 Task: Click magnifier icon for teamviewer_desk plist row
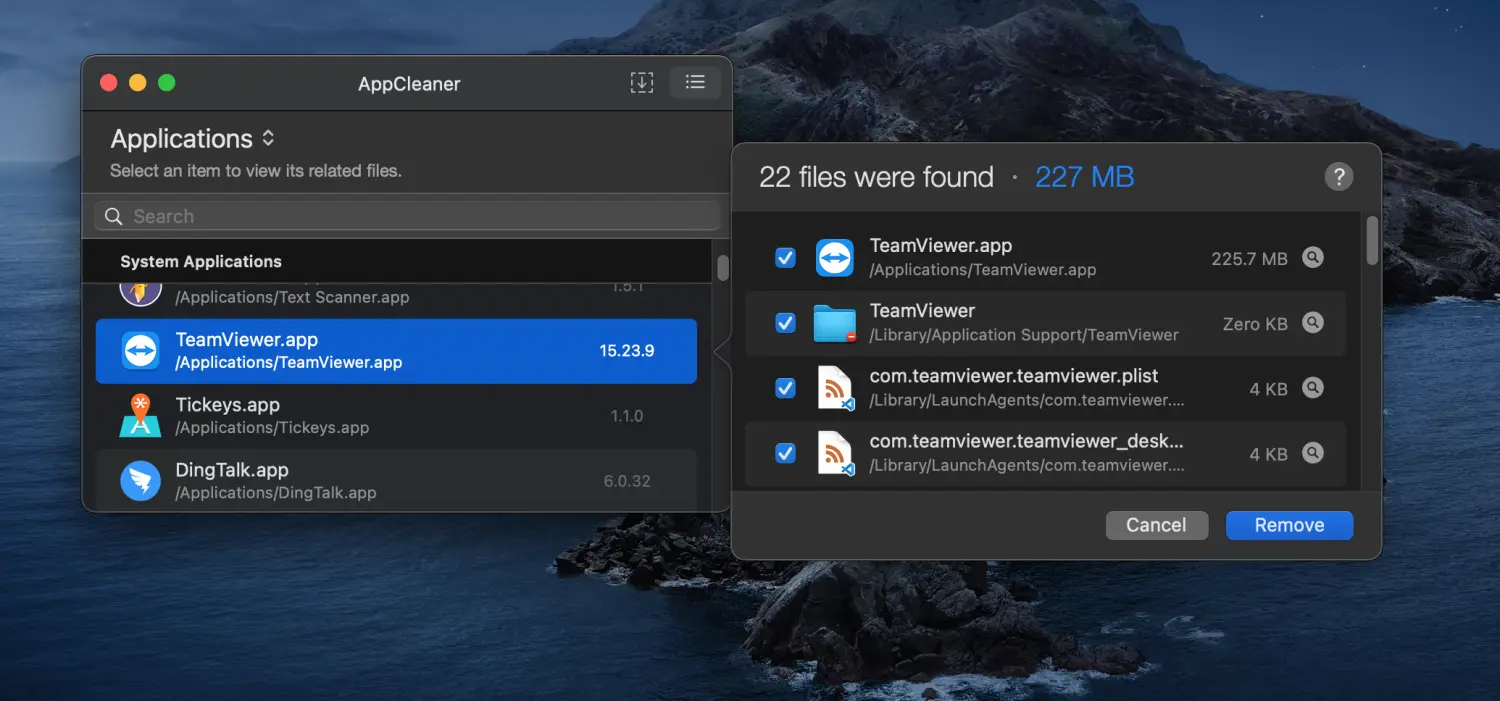pos(1313,453)
